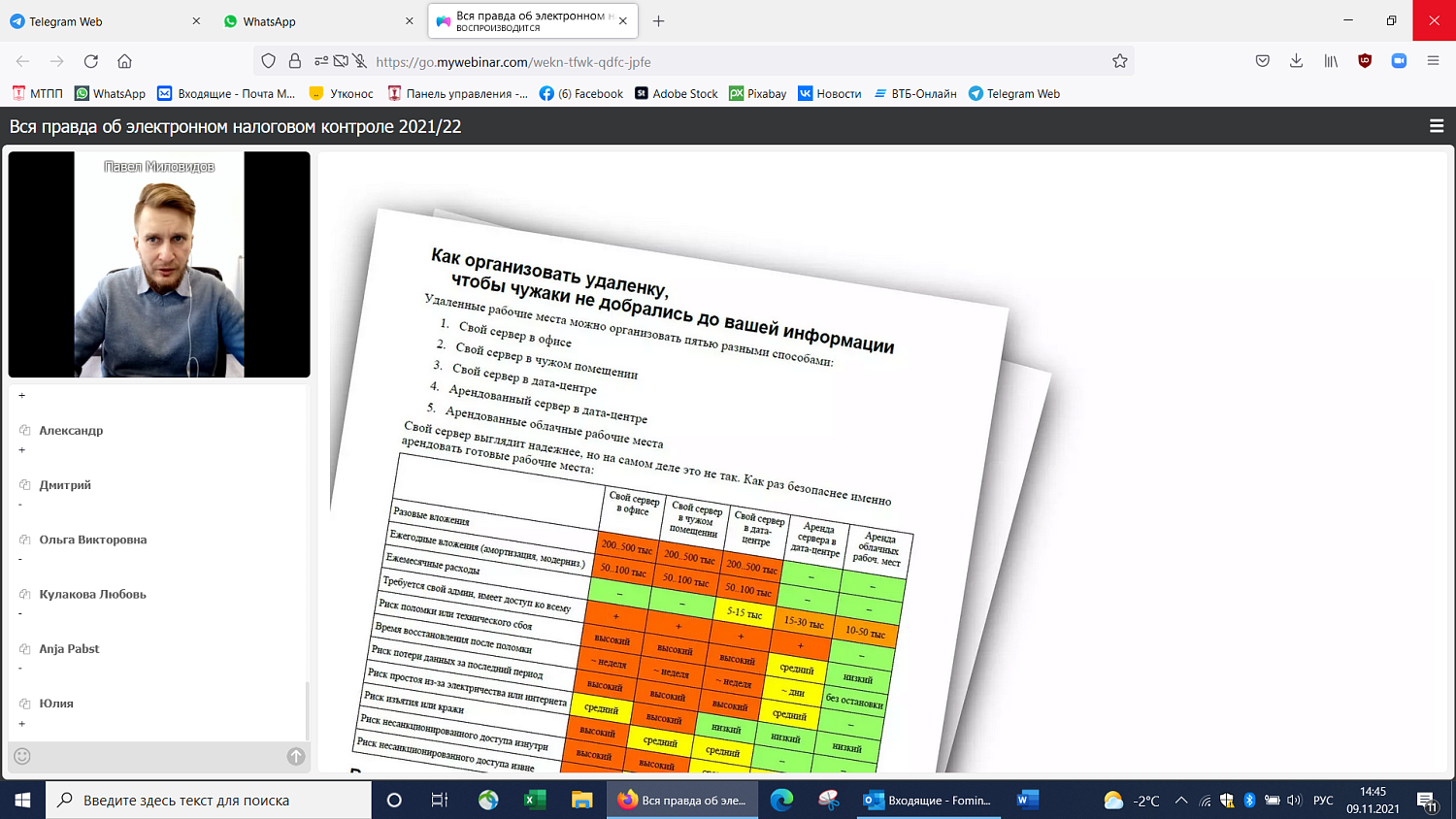
Task: Open the Telegram Web bookmark in bookmarks bar
Action: (1014, 93)
